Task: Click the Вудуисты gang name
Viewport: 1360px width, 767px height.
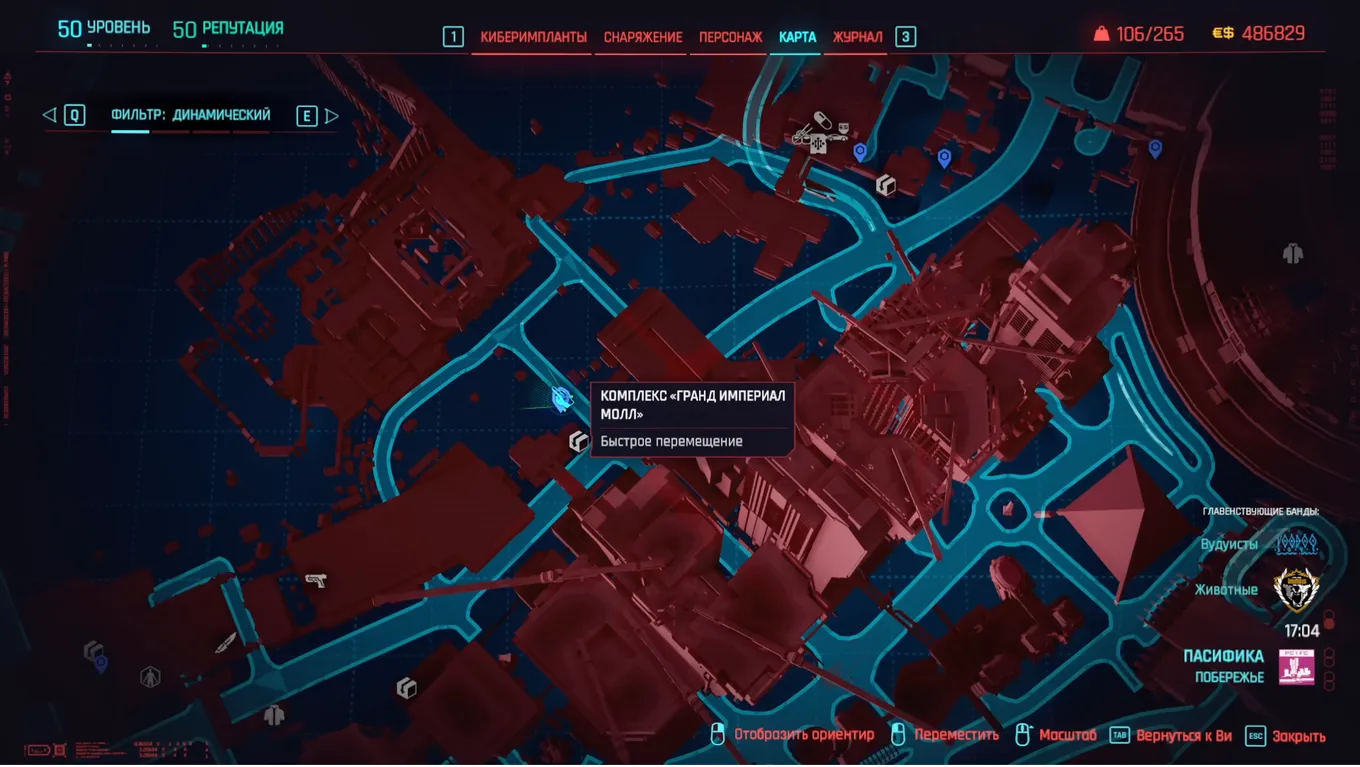Action: tap(1229, 544)
